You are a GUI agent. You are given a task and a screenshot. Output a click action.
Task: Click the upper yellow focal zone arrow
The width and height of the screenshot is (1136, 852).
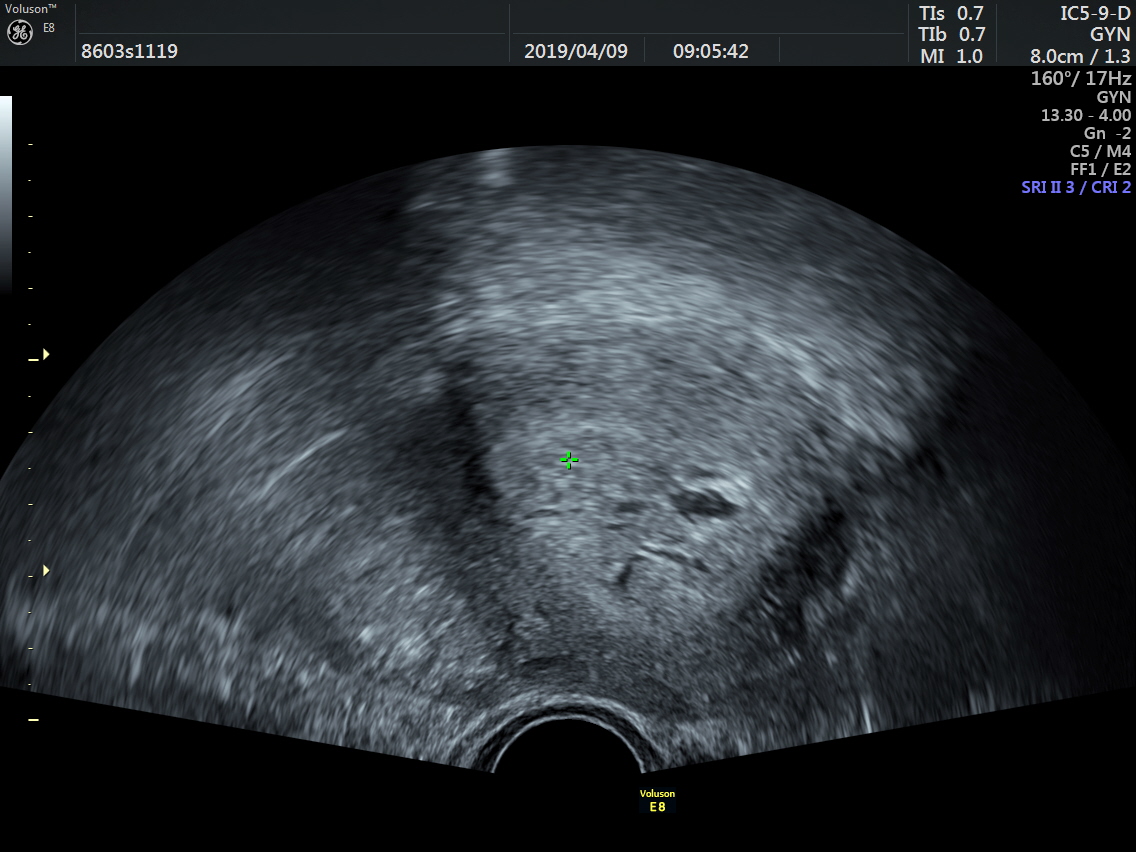tap(45, 355)
